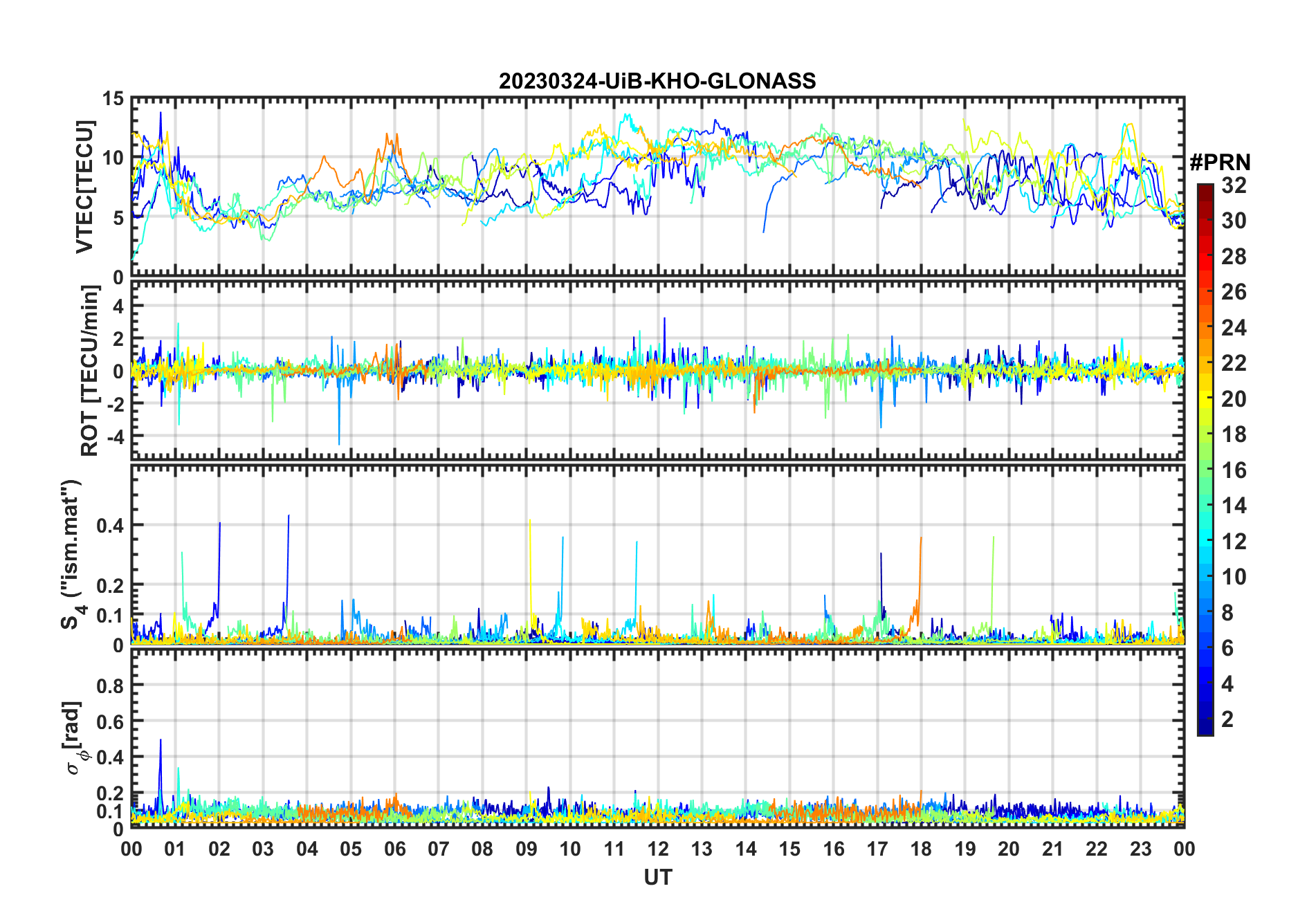Viewport: 1316px width, 920px height.
Task: Click colorbar tick label 26
Action: [1234, 292]
